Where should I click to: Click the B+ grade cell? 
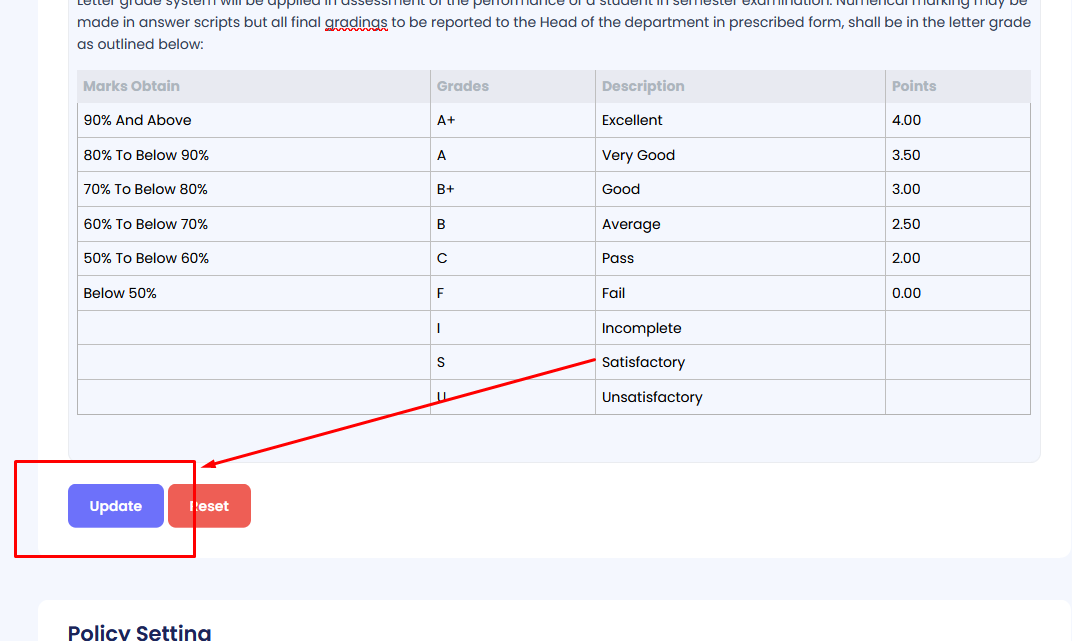click(446, 189)
